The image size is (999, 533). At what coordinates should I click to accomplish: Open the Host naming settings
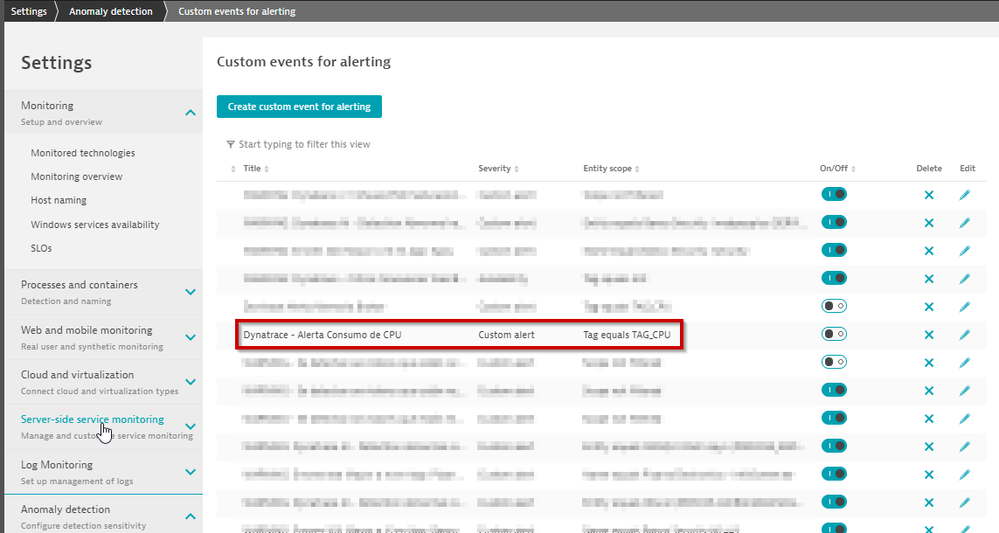(59, 201)
